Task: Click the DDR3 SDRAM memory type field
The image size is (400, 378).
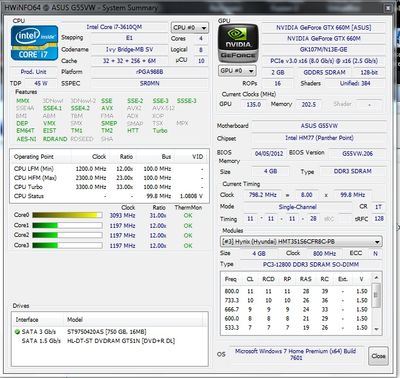Action: [x=353, y=171]
